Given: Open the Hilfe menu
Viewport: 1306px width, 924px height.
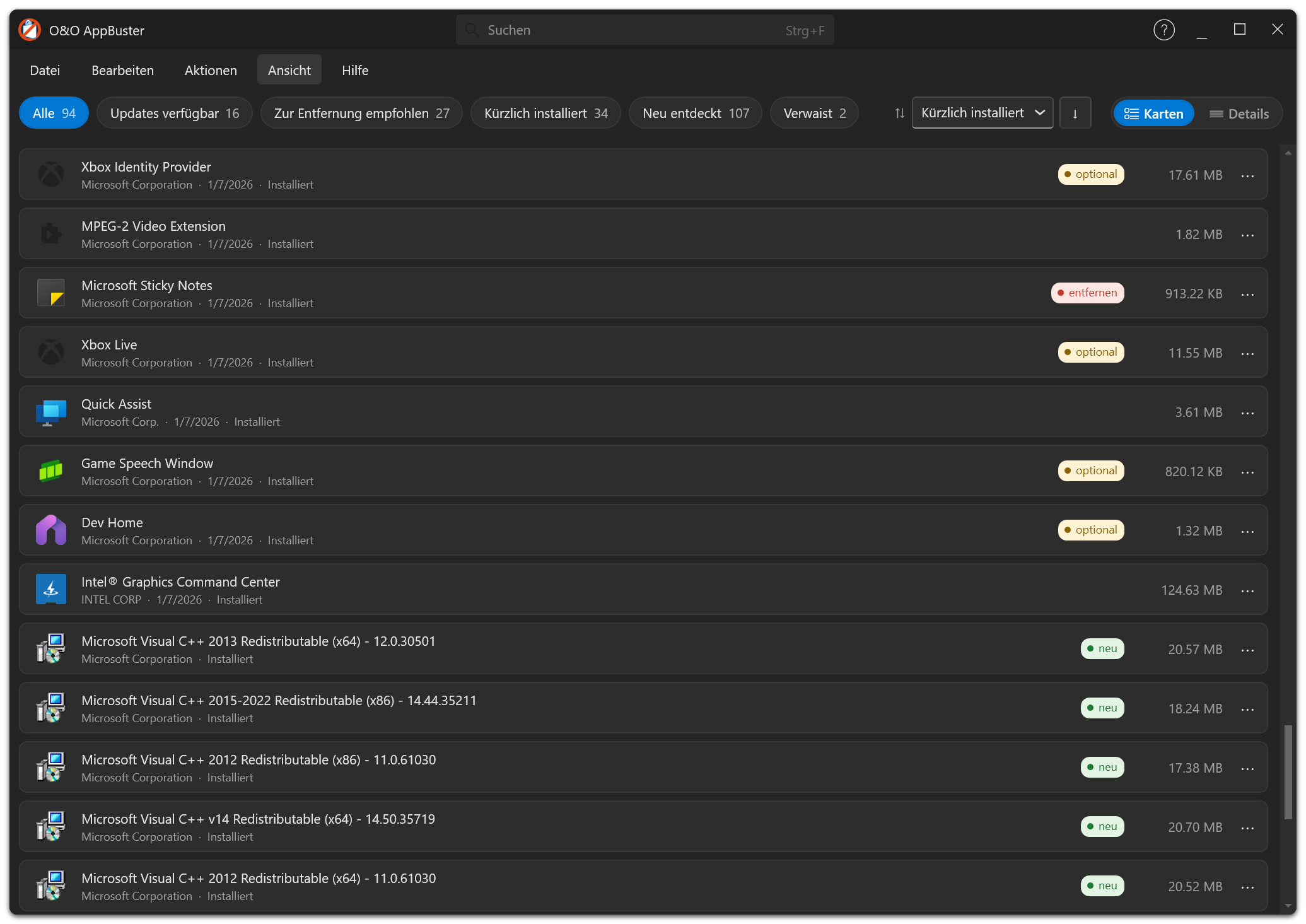Looking at the screenshot, I should tap(355, 70).
